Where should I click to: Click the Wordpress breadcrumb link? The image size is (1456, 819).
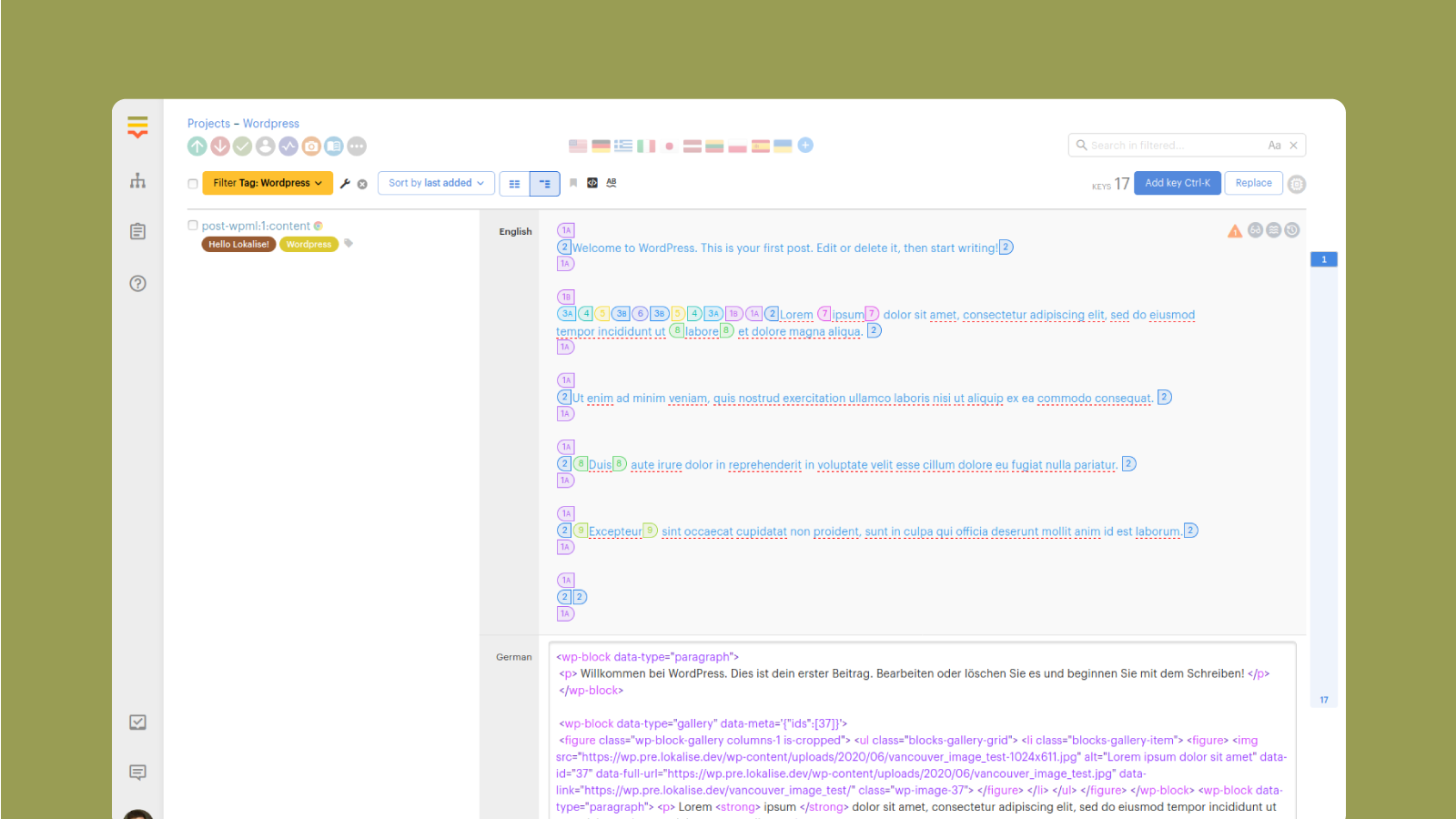271,124
